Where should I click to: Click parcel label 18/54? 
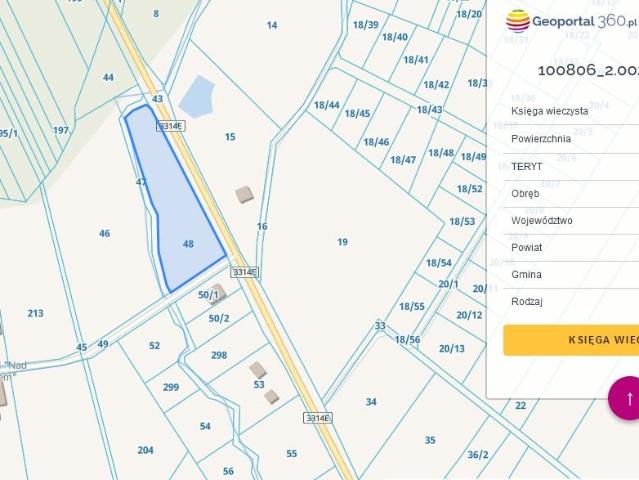click(x=438, y=263)
